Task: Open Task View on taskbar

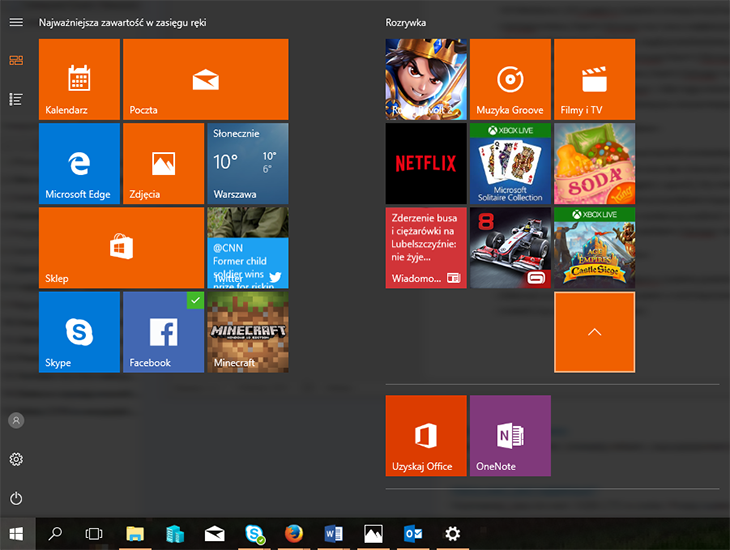Action: [94, 534]
